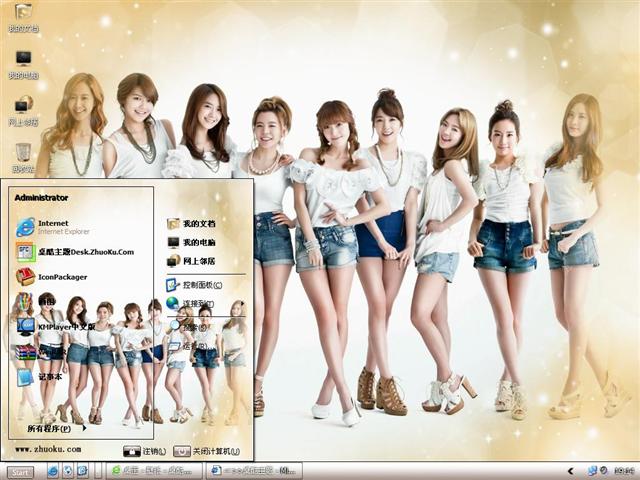This screenshot has width=640, height=480.
Task: Open 我的文档 in start menu
Action: click(x=191, y=224)
